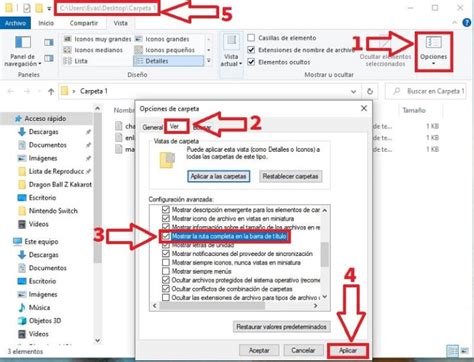This screenshot has width=474, height=362.
Task: Choose Iconos pequeños layout
Action: coord(165,50)
